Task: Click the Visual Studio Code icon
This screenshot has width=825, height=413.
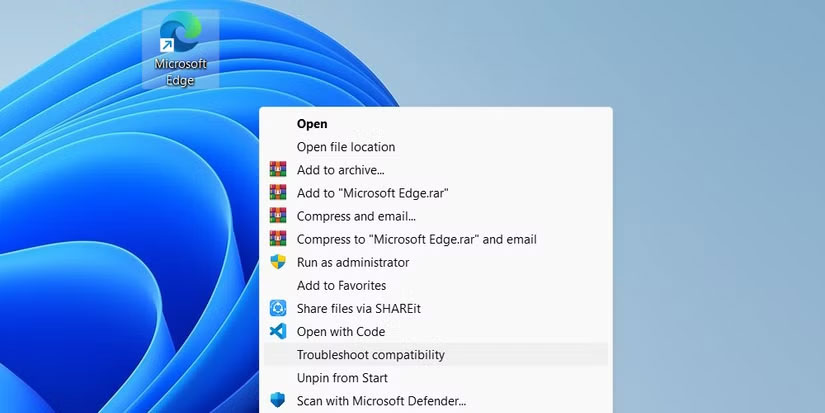Action: tap(278, 332)
